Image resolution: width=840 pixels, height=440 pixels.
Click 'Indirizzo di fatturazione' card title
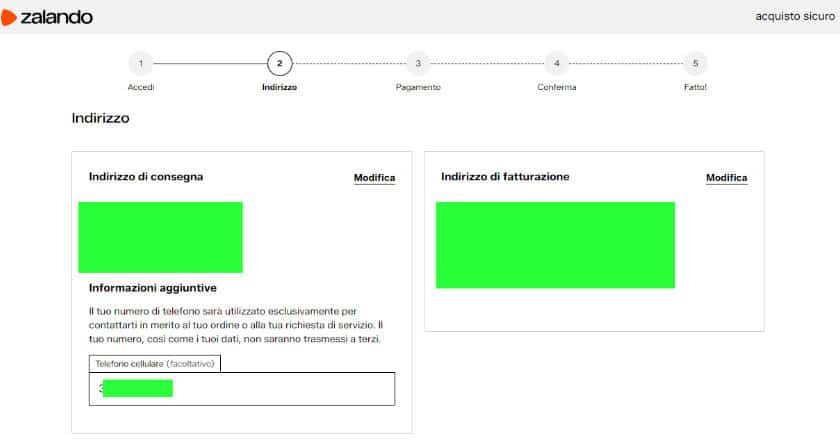(505, 177)
